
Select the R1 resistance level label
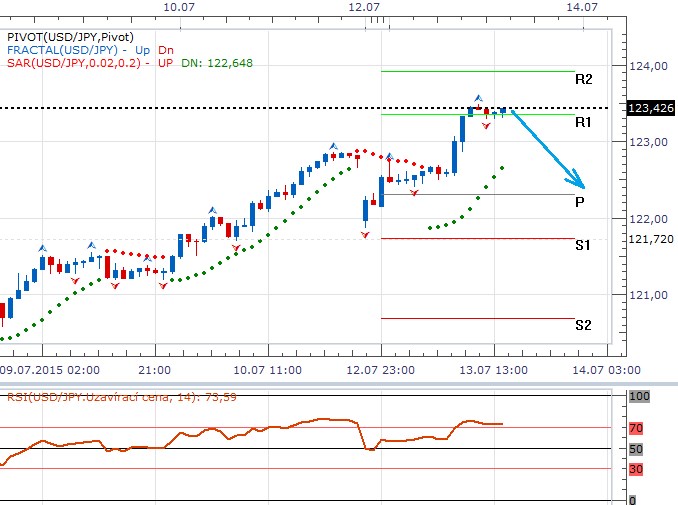583,122
